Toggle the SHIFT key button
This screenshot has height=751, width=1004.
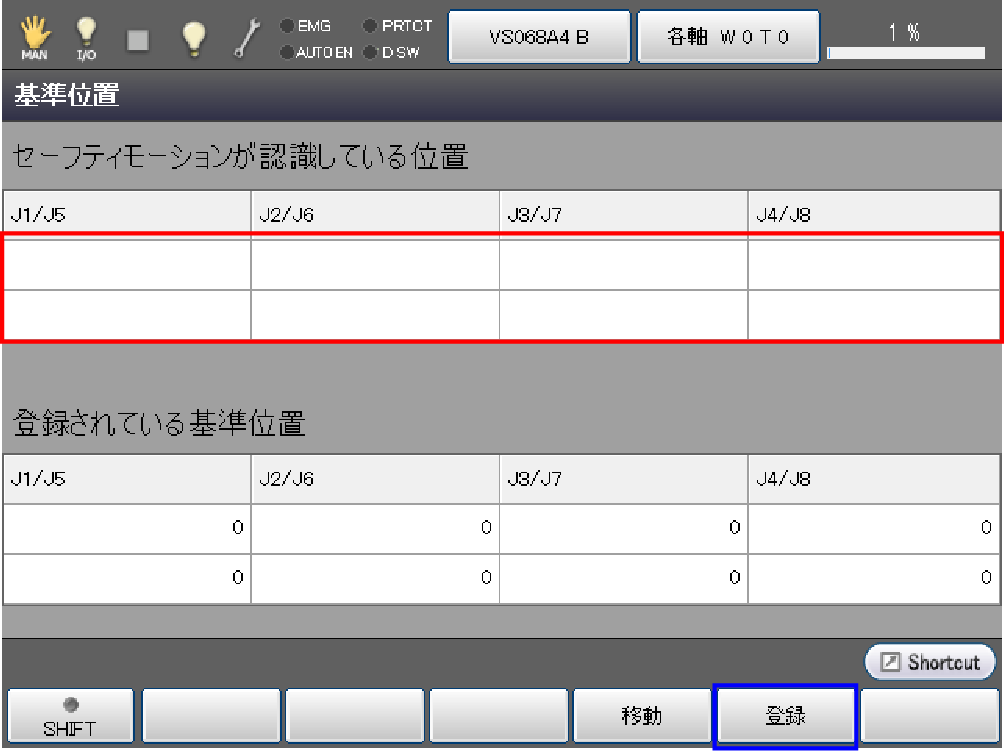pos(70,716)
